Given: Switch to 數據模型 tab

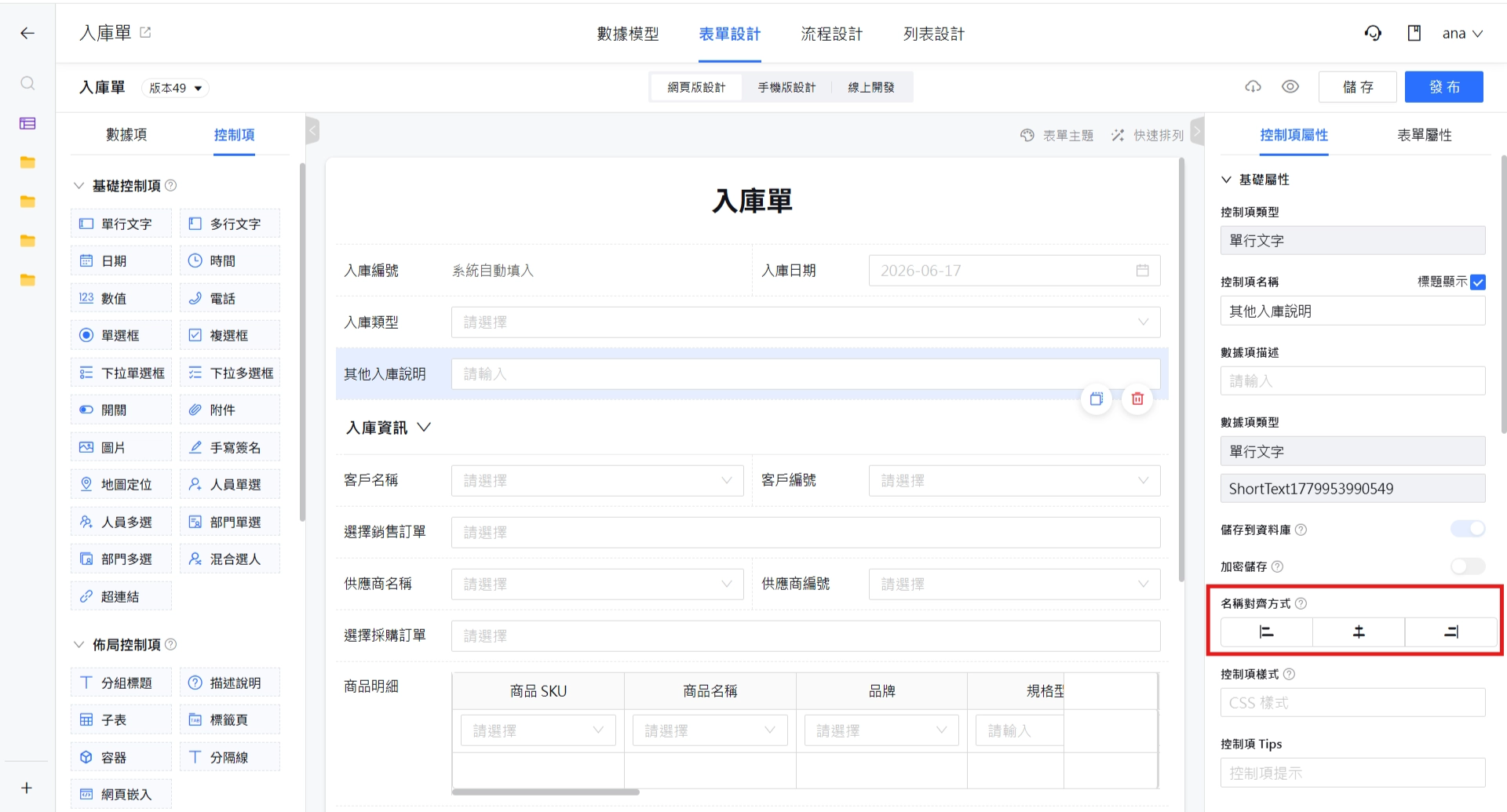Looking at the screenshot, I should point(628,34).
